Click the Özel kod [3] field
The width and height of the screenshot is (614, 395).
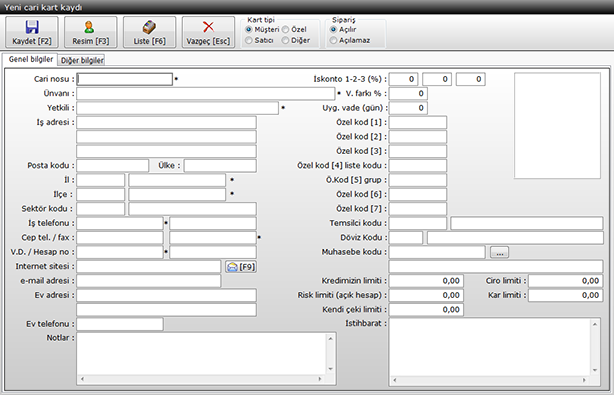[418, 151]
